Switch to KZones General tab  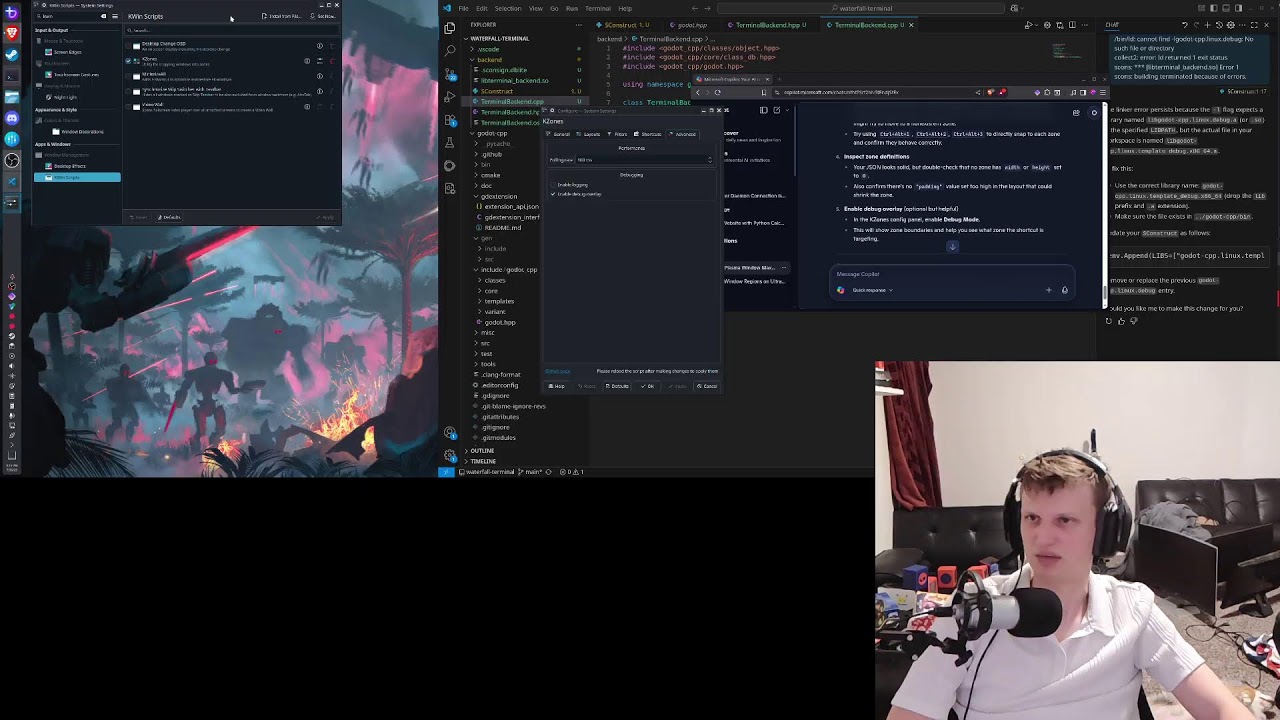click(x=558, y=134)
